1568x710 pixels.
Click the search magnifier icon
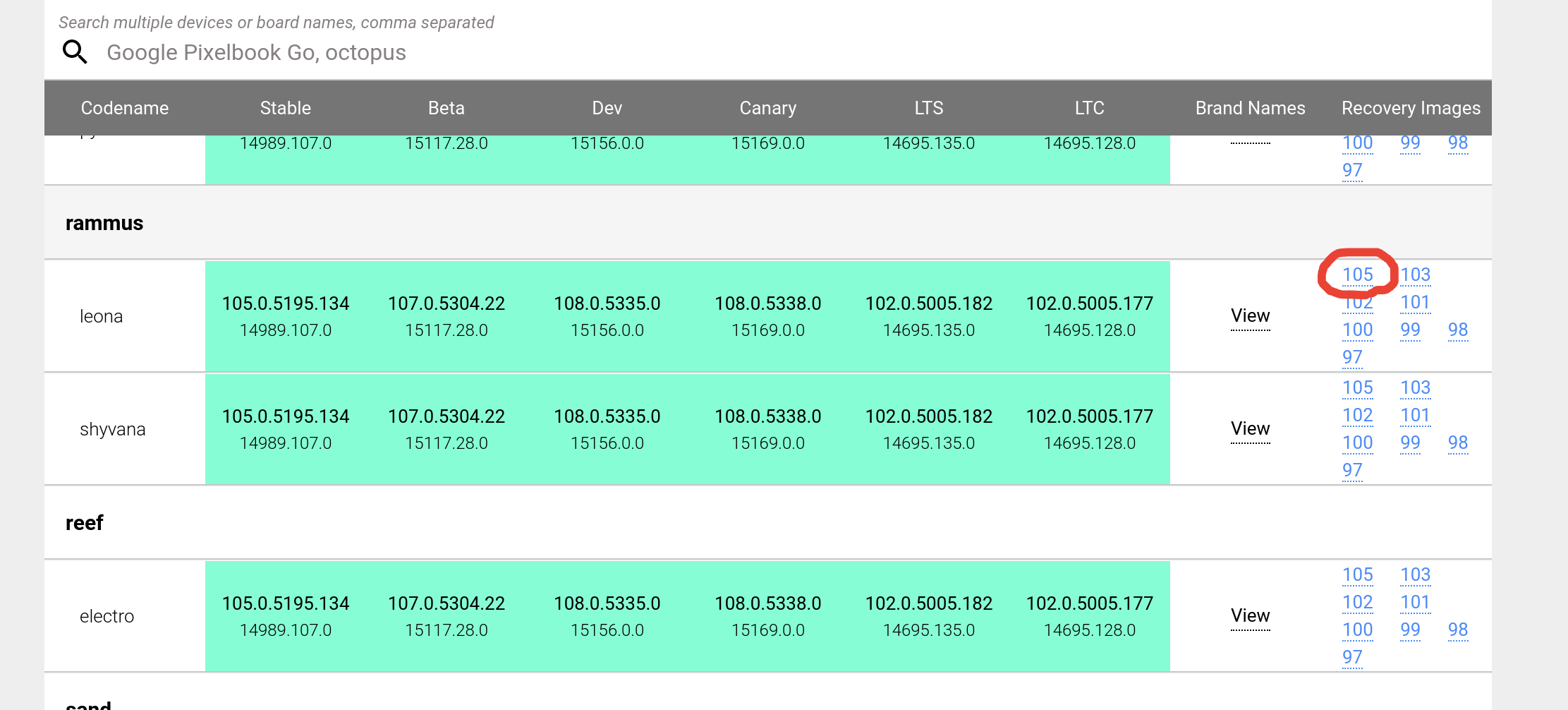tap(75, 52)
